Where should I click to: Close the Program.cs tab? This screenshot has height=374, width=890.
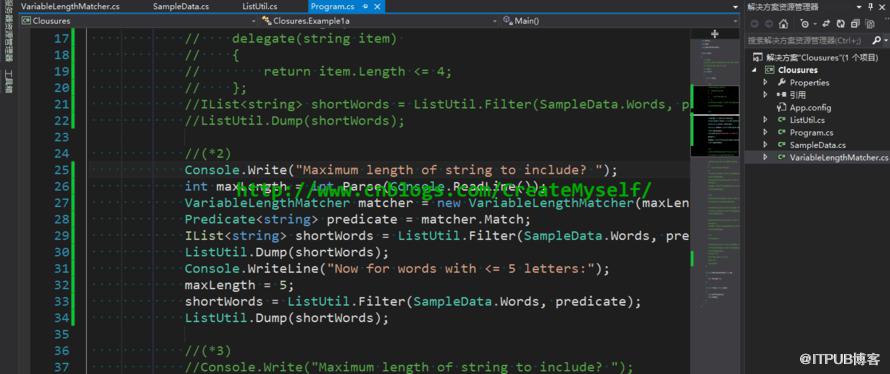[378, 6]
